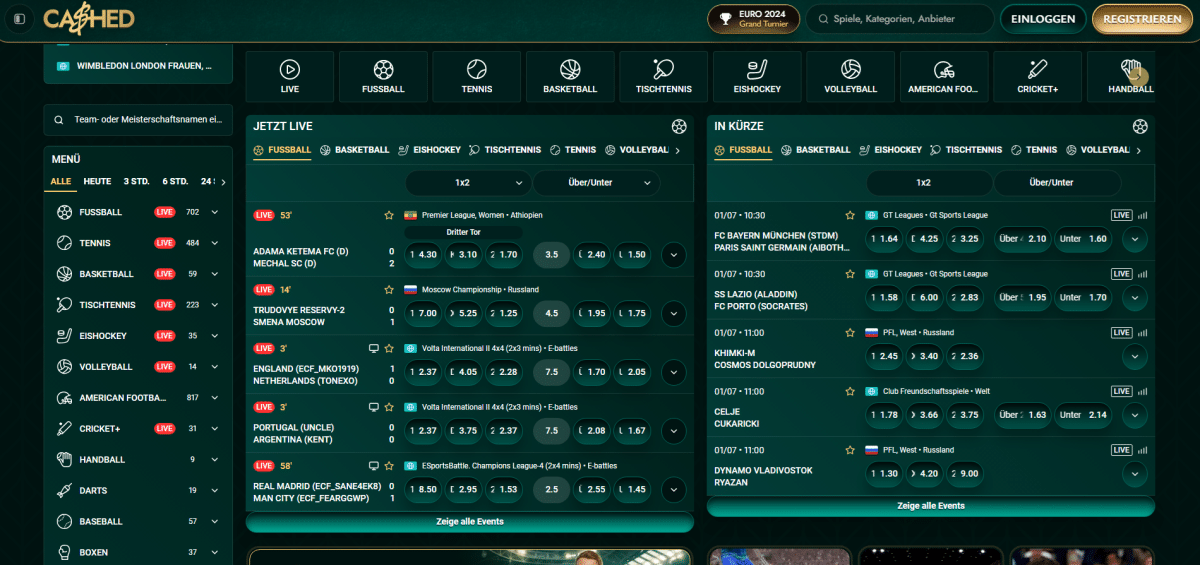This screenshot has width=1200, height=565.
Task: Switch In Kürze to Tischtennis tab
Action: [966, 150]
